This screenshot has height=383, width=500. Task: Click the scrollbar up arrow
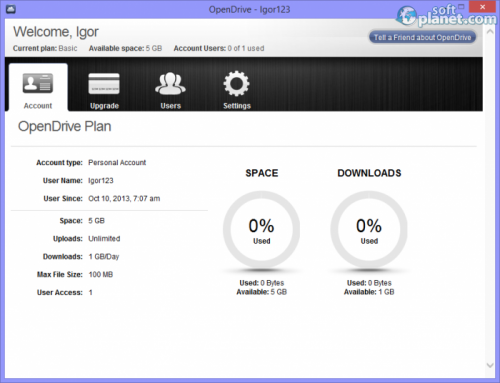490,32
